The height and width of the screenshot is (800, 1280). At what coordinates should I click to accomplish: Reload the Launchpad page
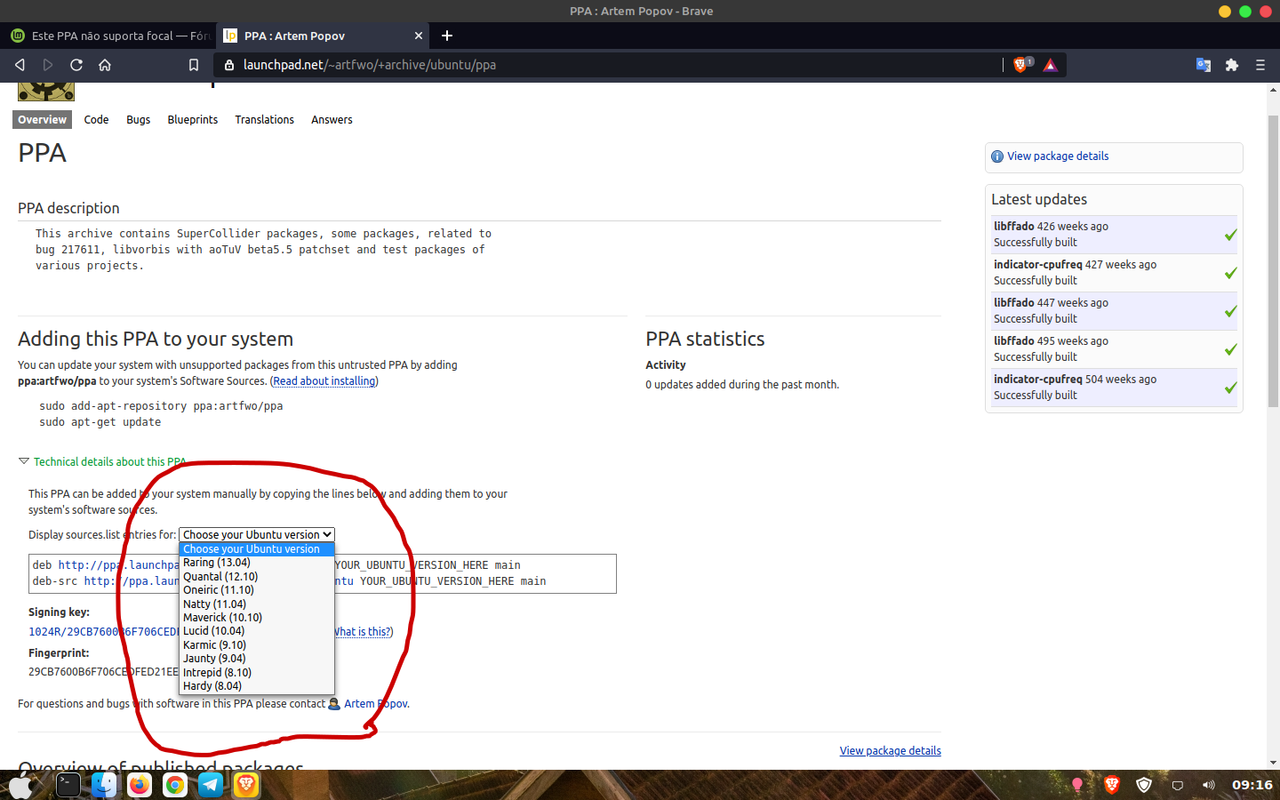tap(76, 65)
